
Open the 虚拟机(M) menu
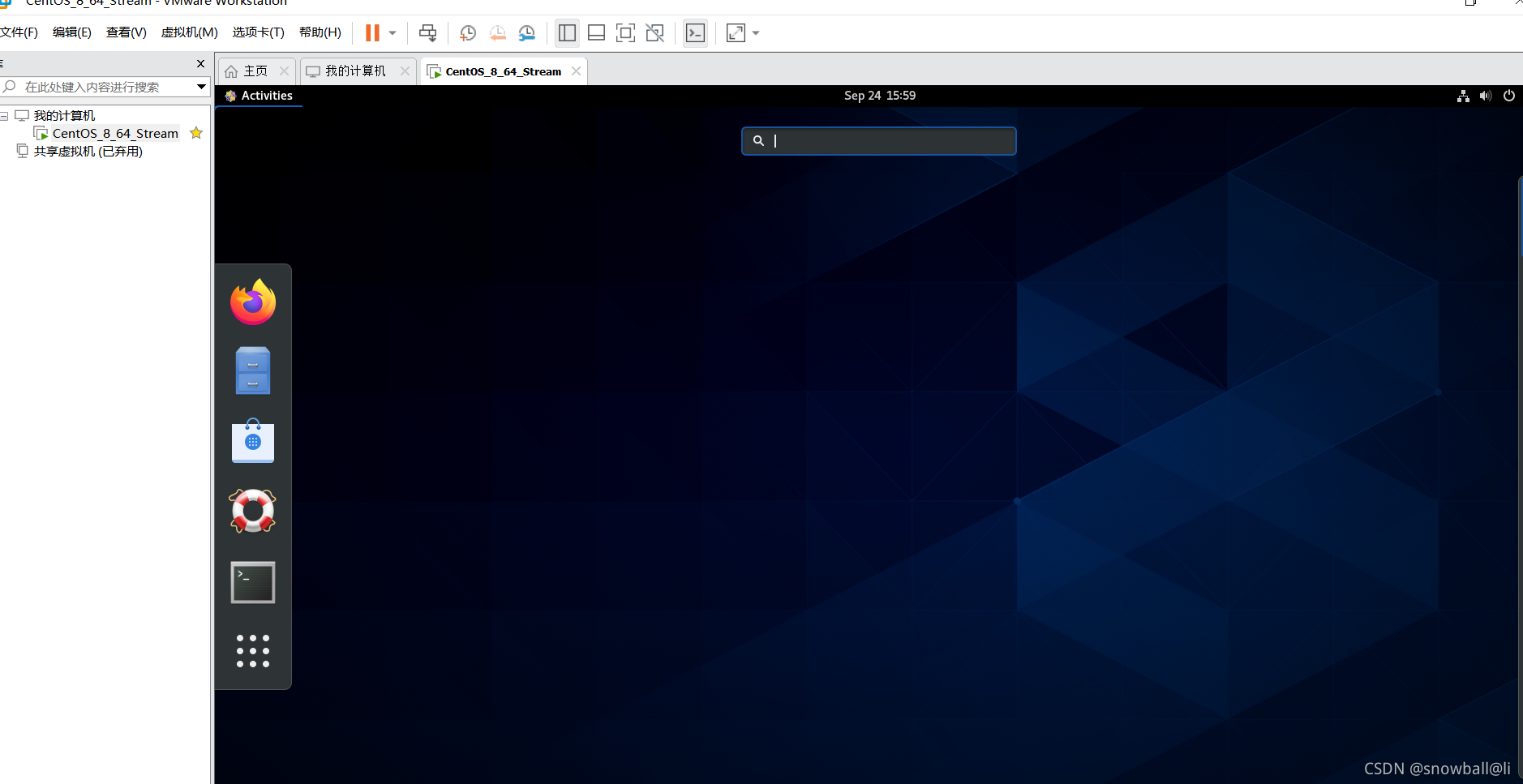tap(189, 32)
